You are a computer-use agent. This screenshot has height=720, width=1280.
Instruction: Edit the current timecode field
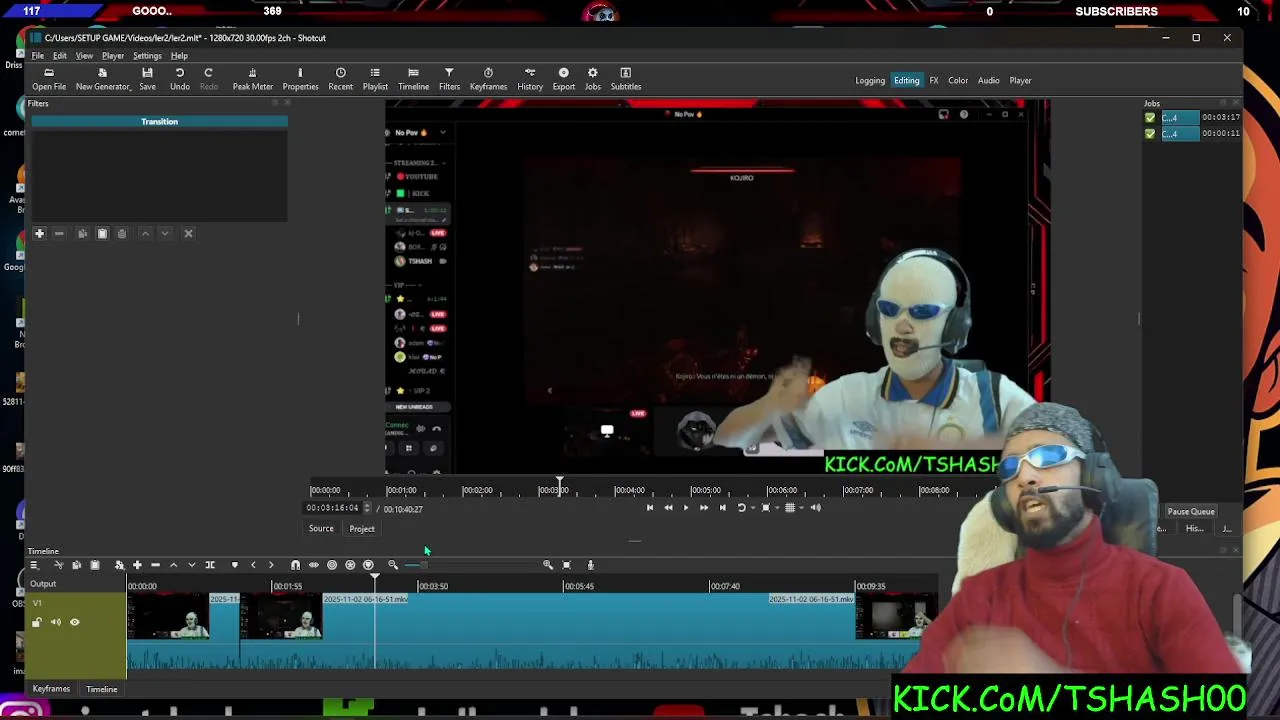click(334, 508)
